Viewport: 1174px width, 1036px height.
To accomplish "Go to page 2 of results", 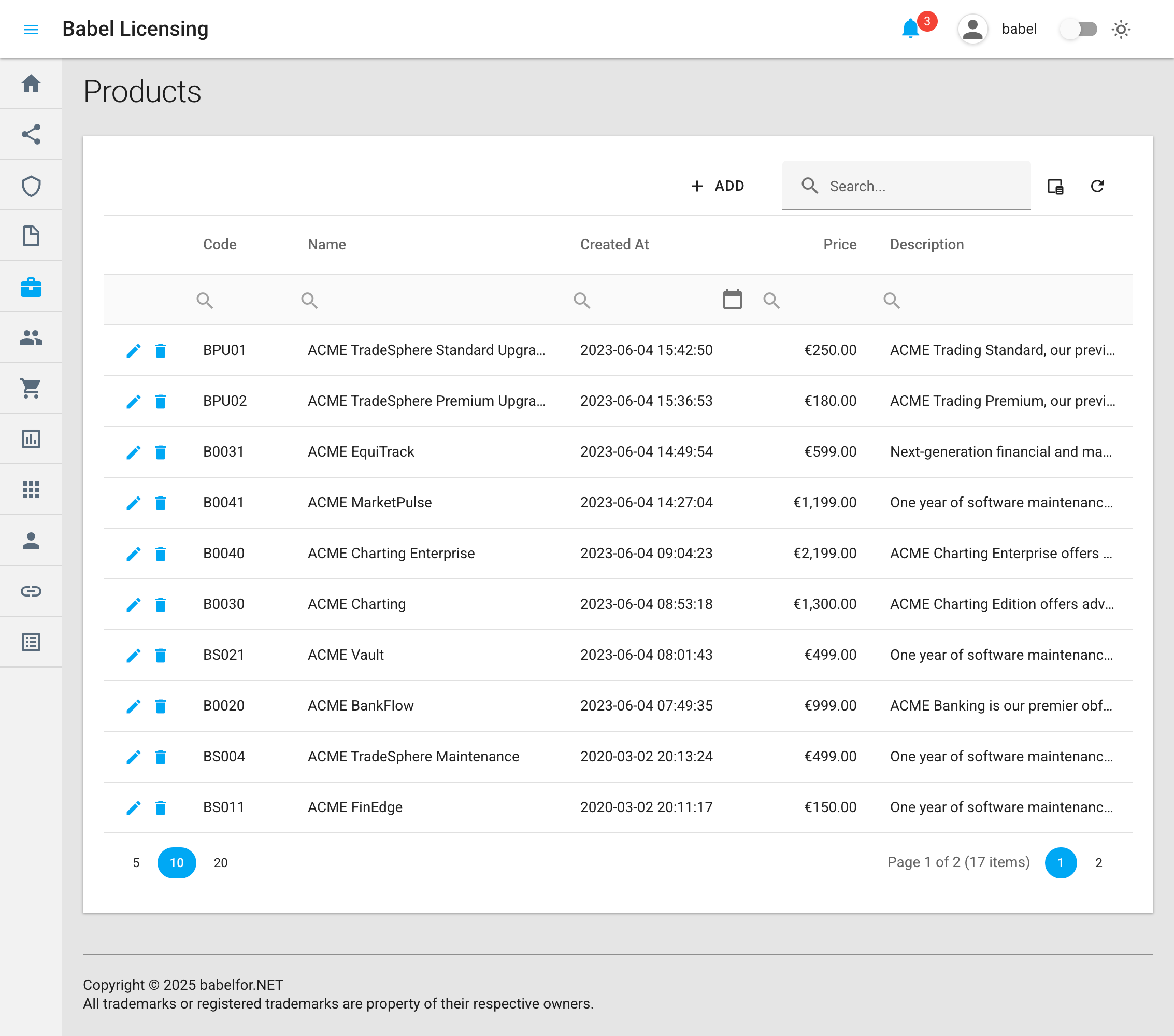I will coord(1098,862).
